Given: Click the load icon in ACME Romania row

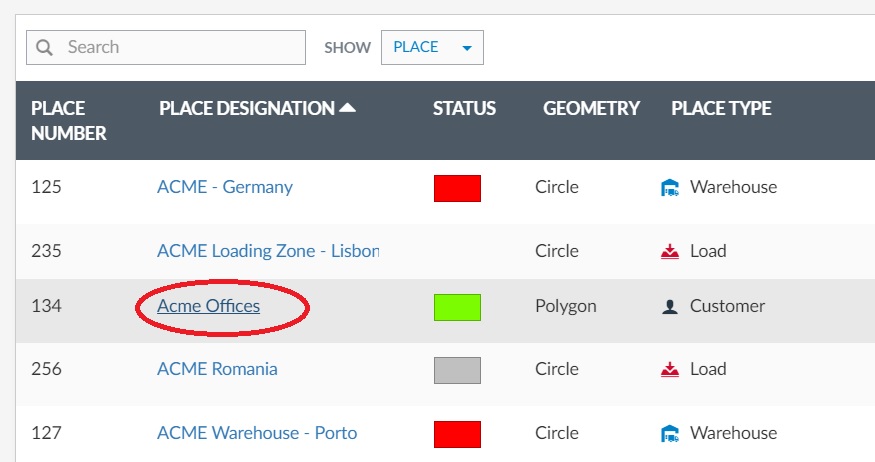Looking at the screenshot, I should point(670,370).
